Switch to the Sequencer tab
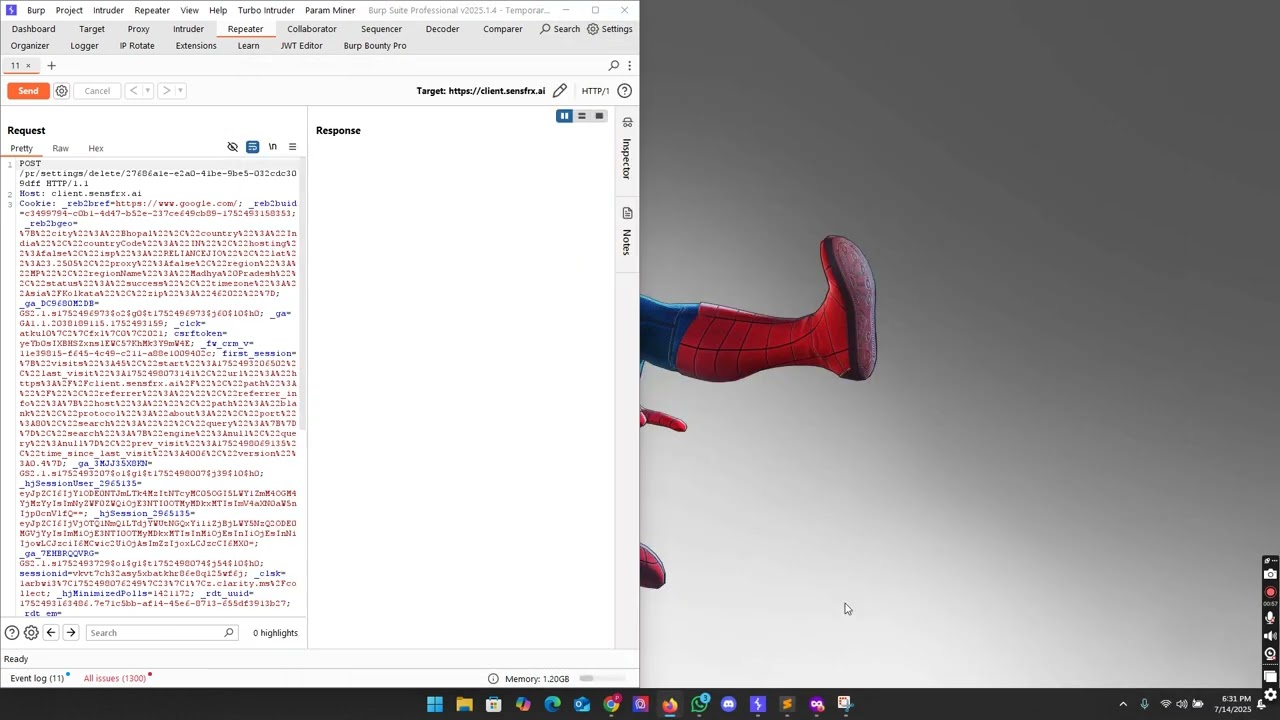1280x720 pixels. pyautogui.click(x=381, y=29)
